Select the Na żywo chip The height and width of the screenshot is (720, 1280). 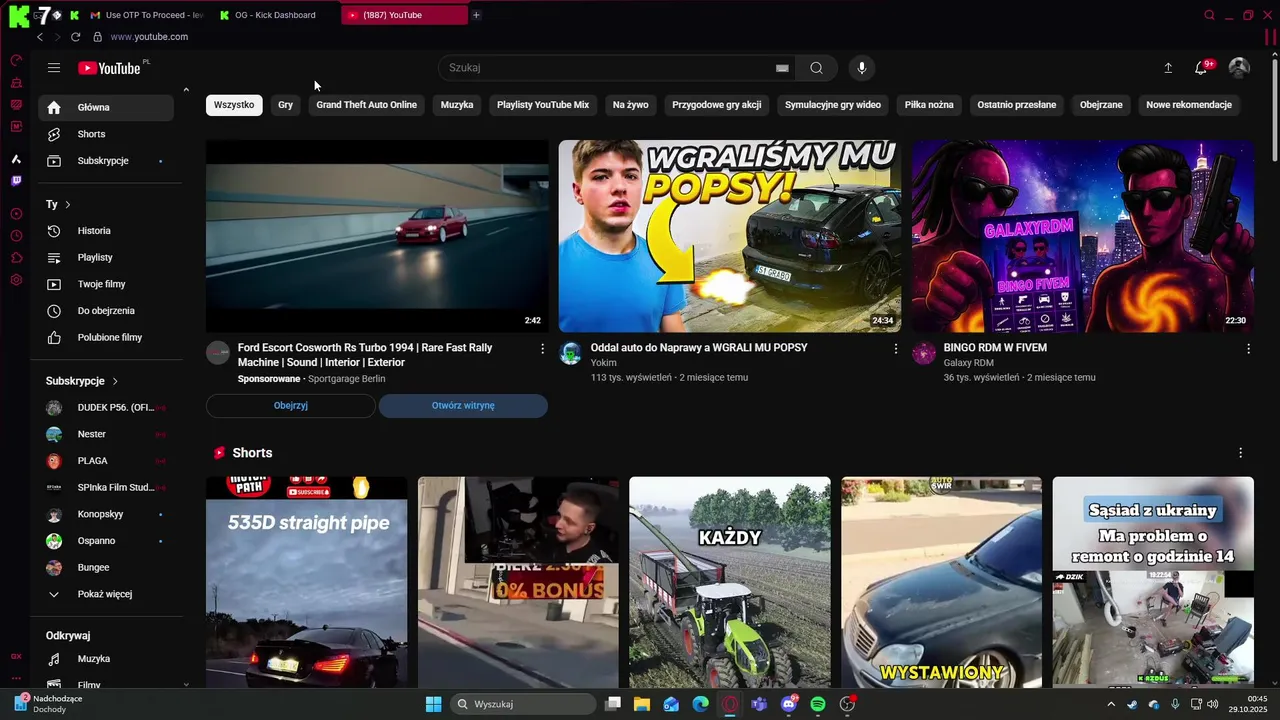tap(631, 105)
